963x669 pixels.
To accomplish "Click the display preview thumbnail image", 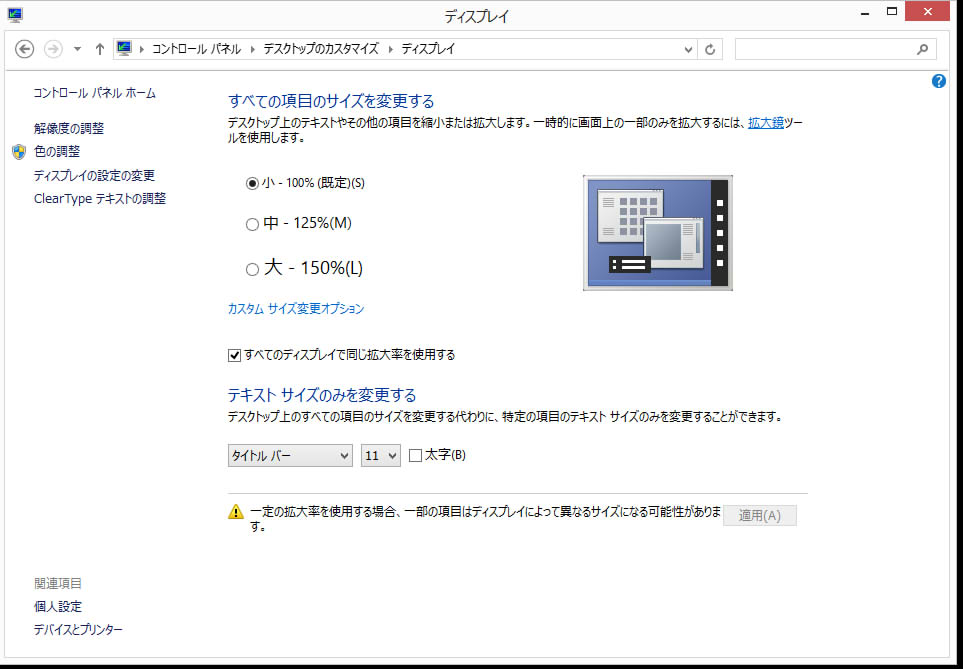I will coord(657,233).
